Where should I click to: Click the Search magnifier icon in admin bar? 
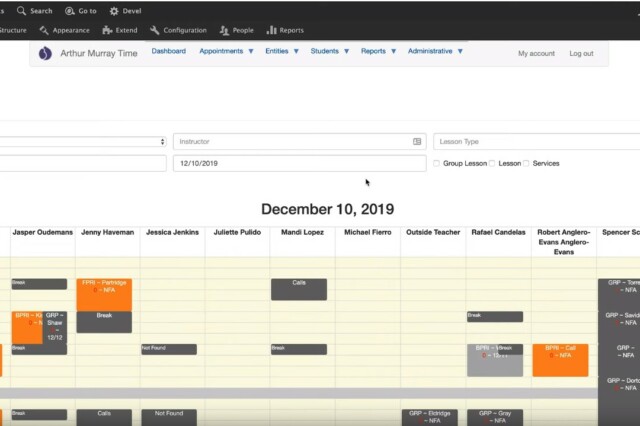coord(22,11)
